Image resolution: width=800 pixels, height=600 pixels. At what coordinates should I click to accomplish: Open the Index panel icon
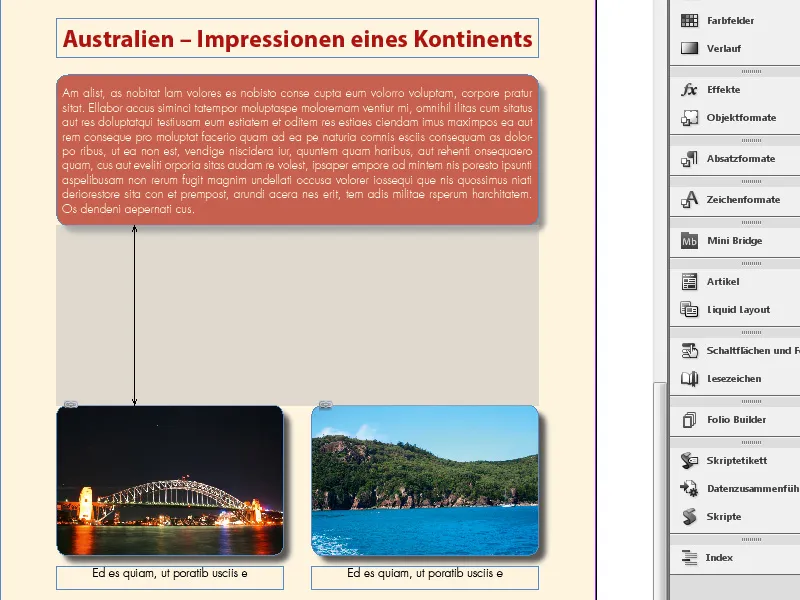click(689, 558)
